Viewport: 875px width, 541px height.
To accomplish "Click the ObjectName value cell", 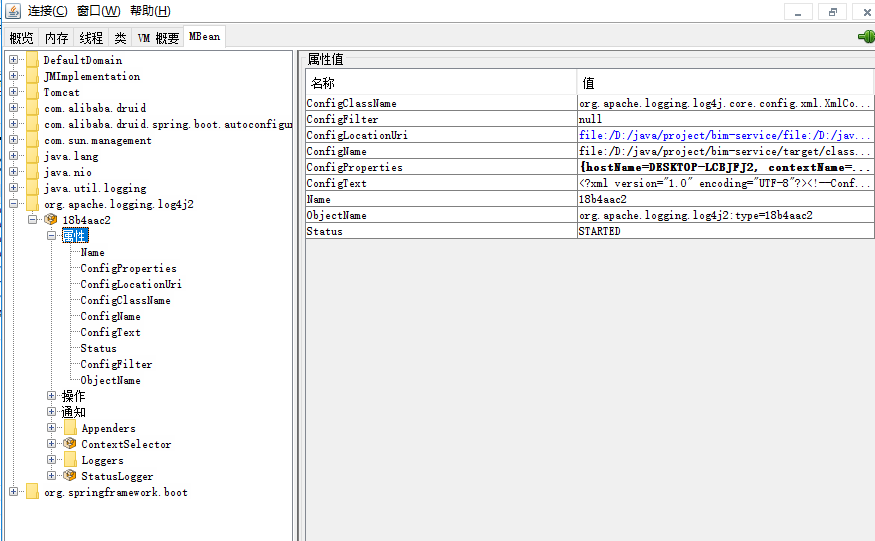I will pos(725,215).
